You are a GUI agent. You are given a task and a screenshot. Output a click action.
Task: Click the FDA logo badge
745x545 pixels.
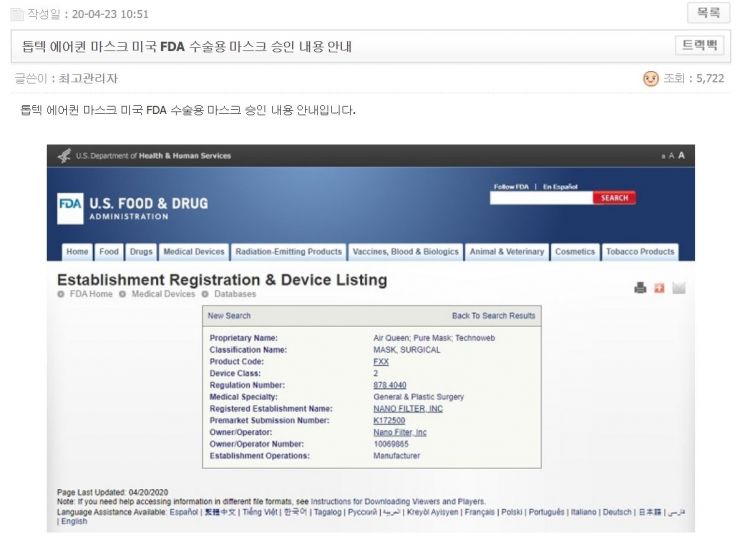tap(71, 204)
